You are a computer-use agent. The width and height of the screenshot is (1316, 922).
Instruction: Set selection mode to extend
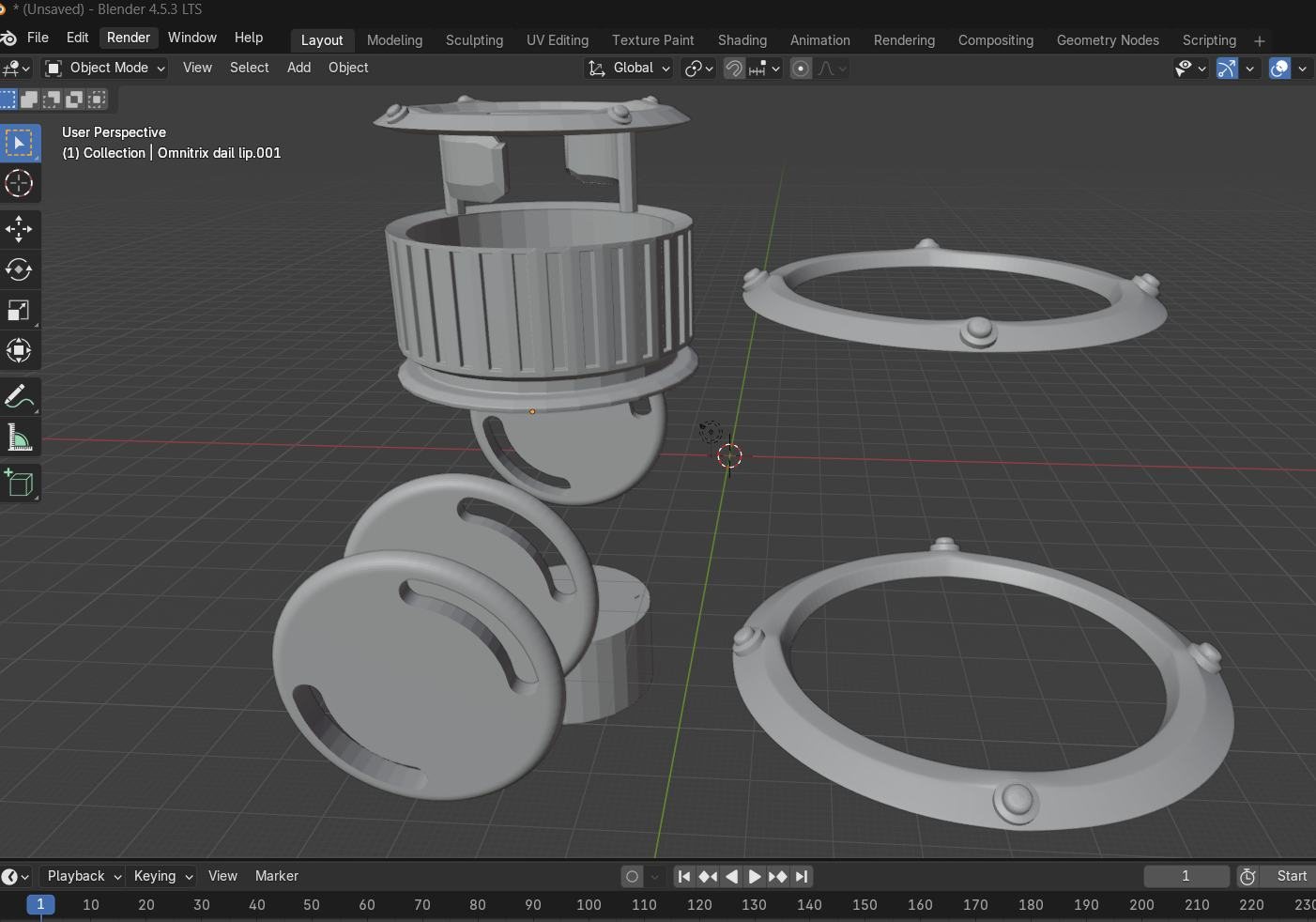click(x=30, y=100)
